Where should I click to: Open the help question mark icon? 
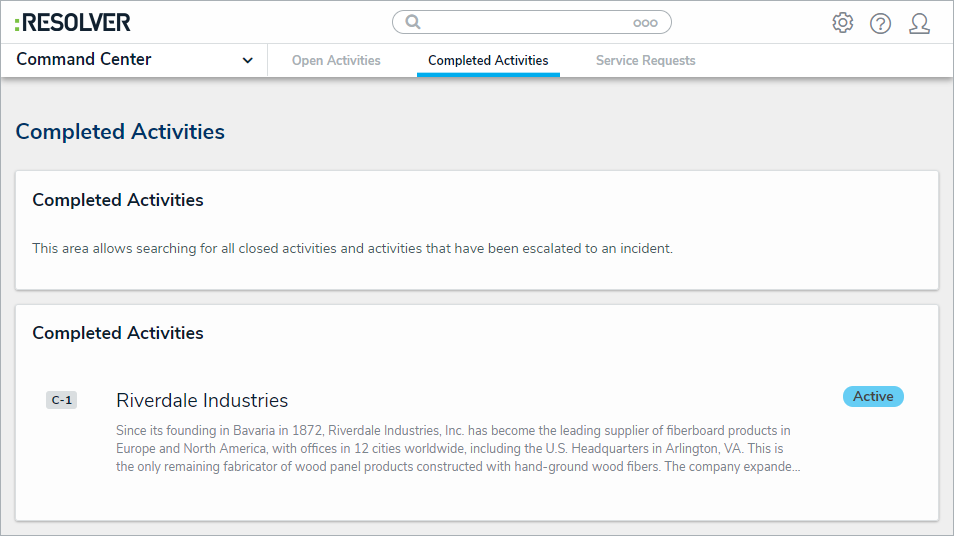pos(880,23)
